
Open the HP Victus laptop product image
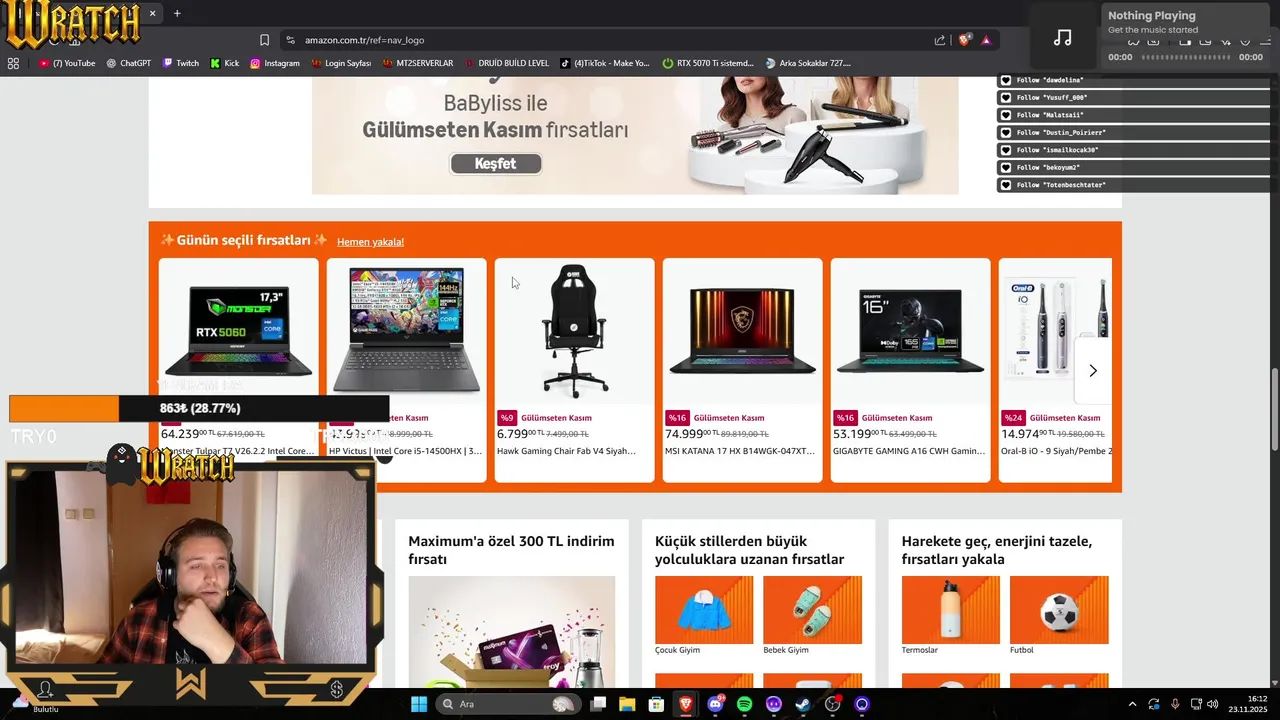click(x=406, y=330)
